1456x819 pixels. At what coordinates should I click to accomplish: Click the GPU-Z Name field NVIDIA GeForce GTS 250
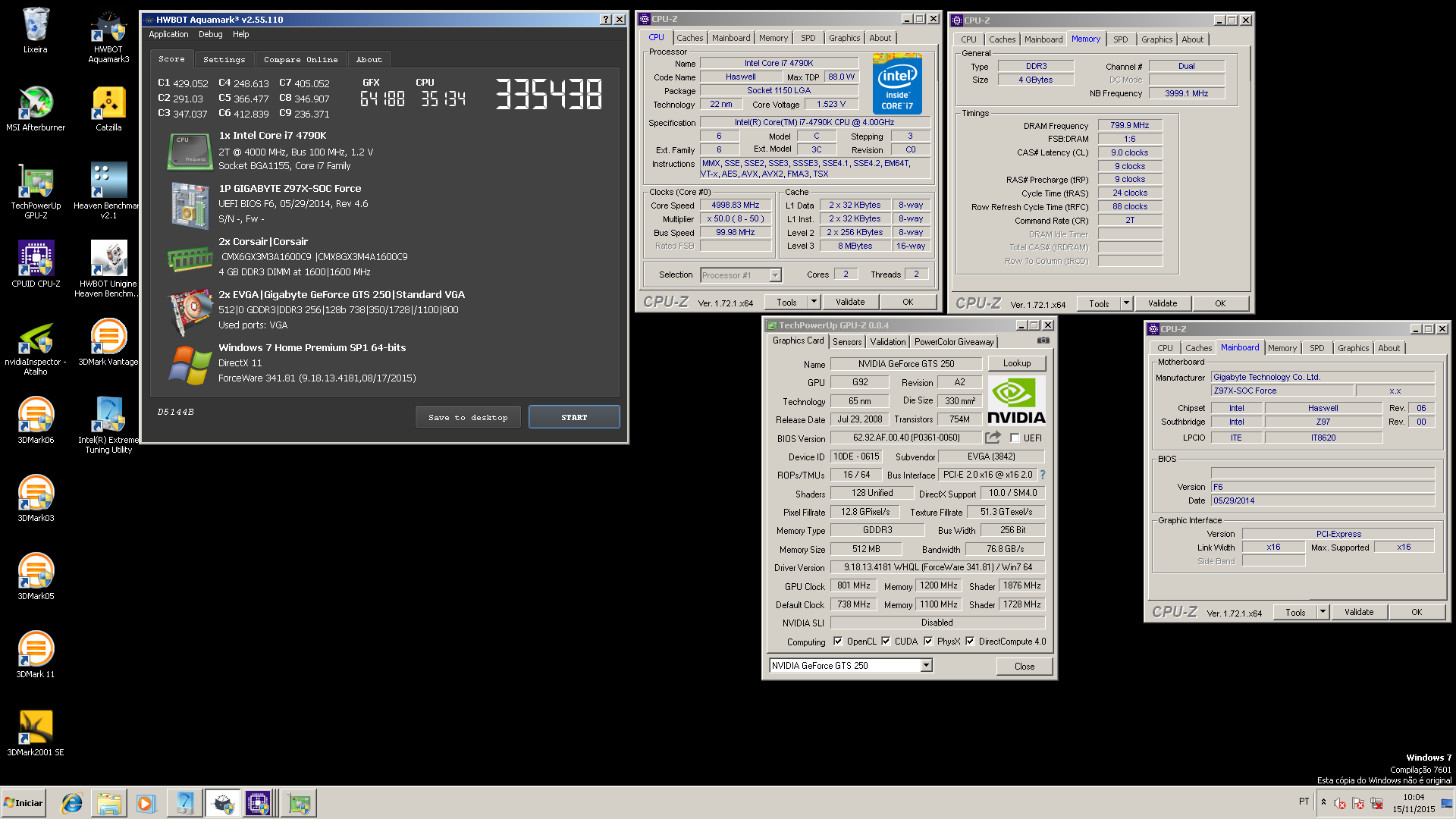pos(906,364)
